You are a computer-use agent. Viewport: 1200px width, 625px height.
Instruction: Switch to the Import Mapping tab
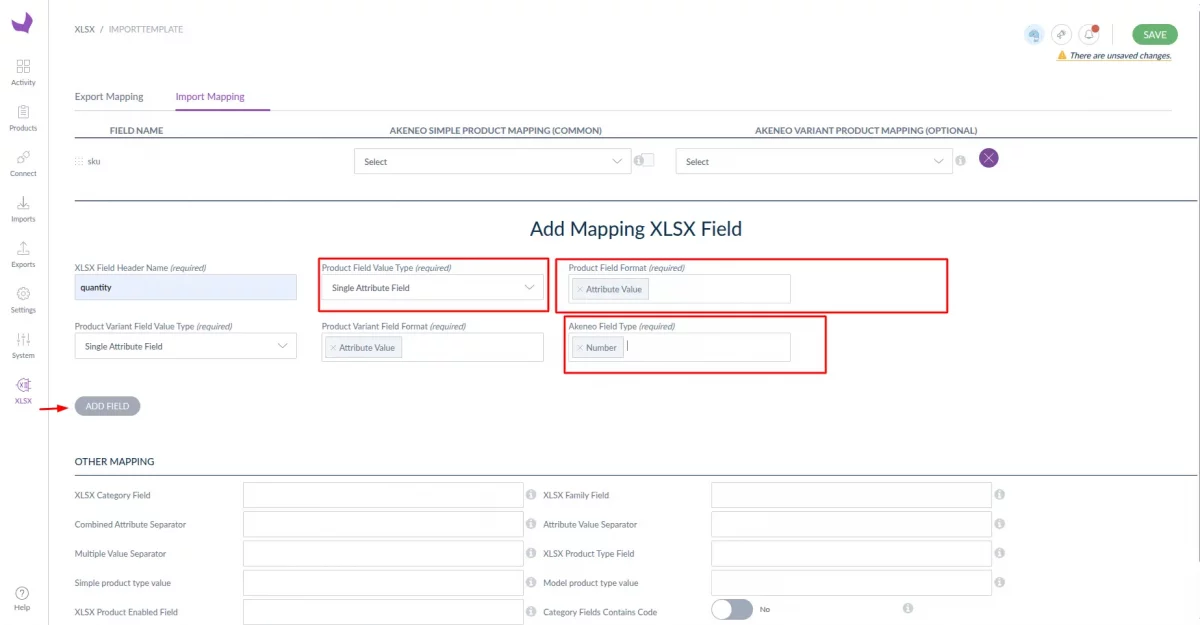[x=210, y=97]
